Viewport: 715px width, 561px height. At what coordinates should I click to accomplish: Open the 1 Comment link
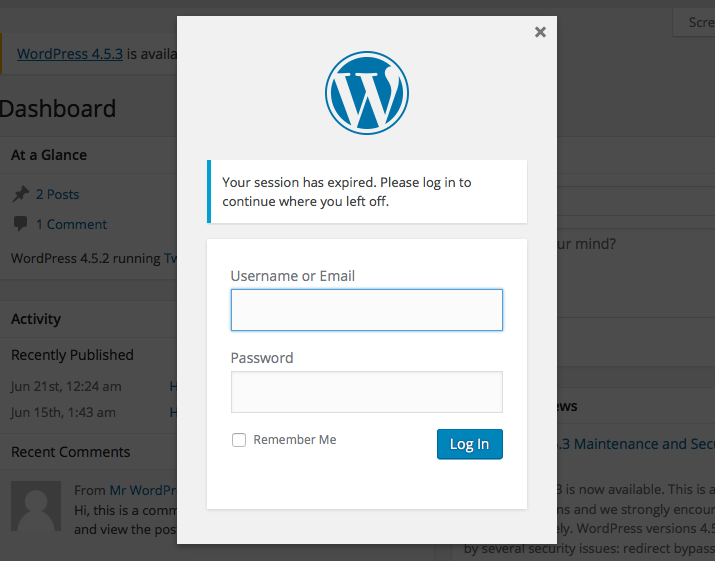(72, 224)
